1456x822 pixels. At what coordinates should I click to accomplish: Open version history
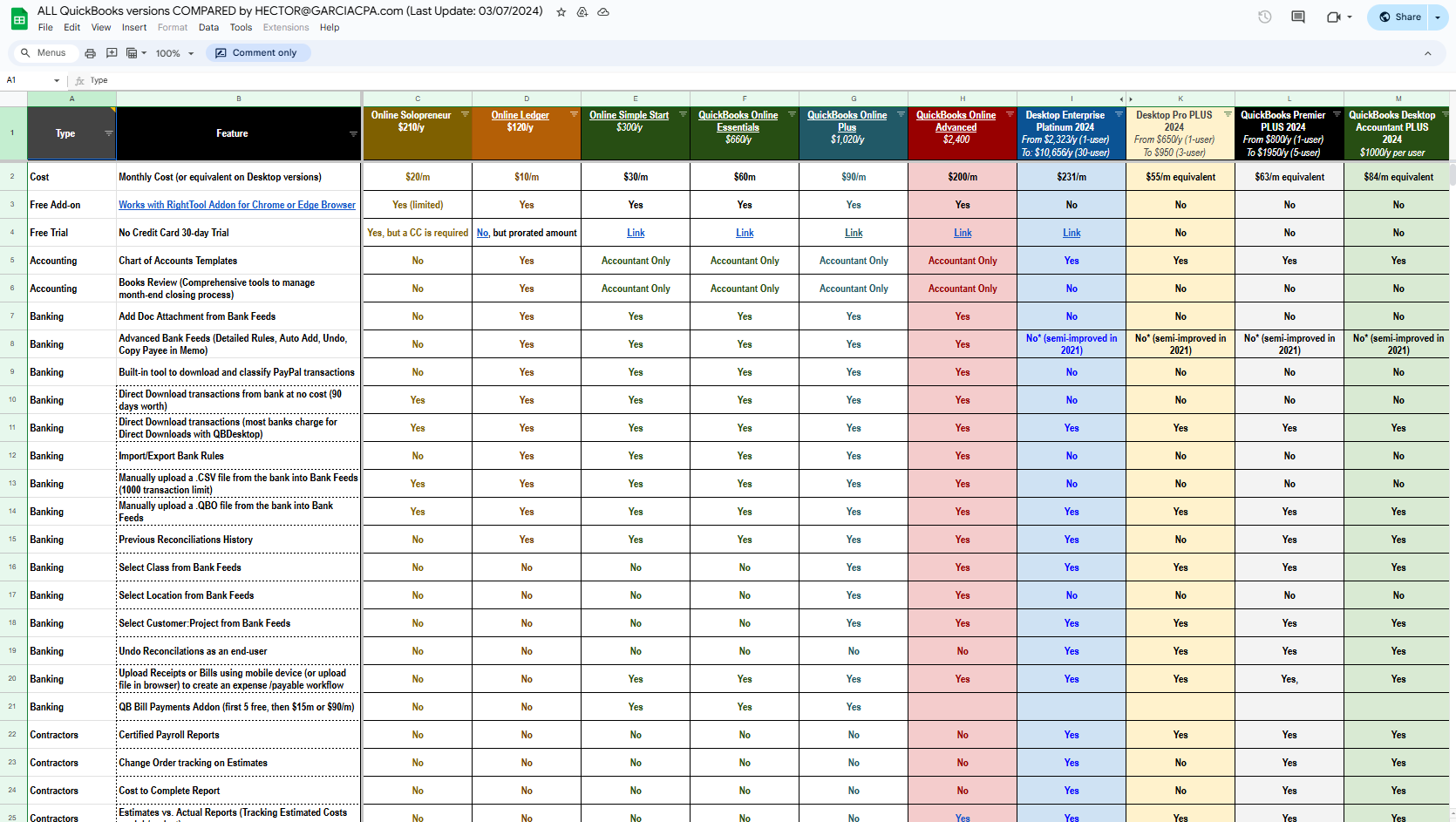pos(1265,17)
